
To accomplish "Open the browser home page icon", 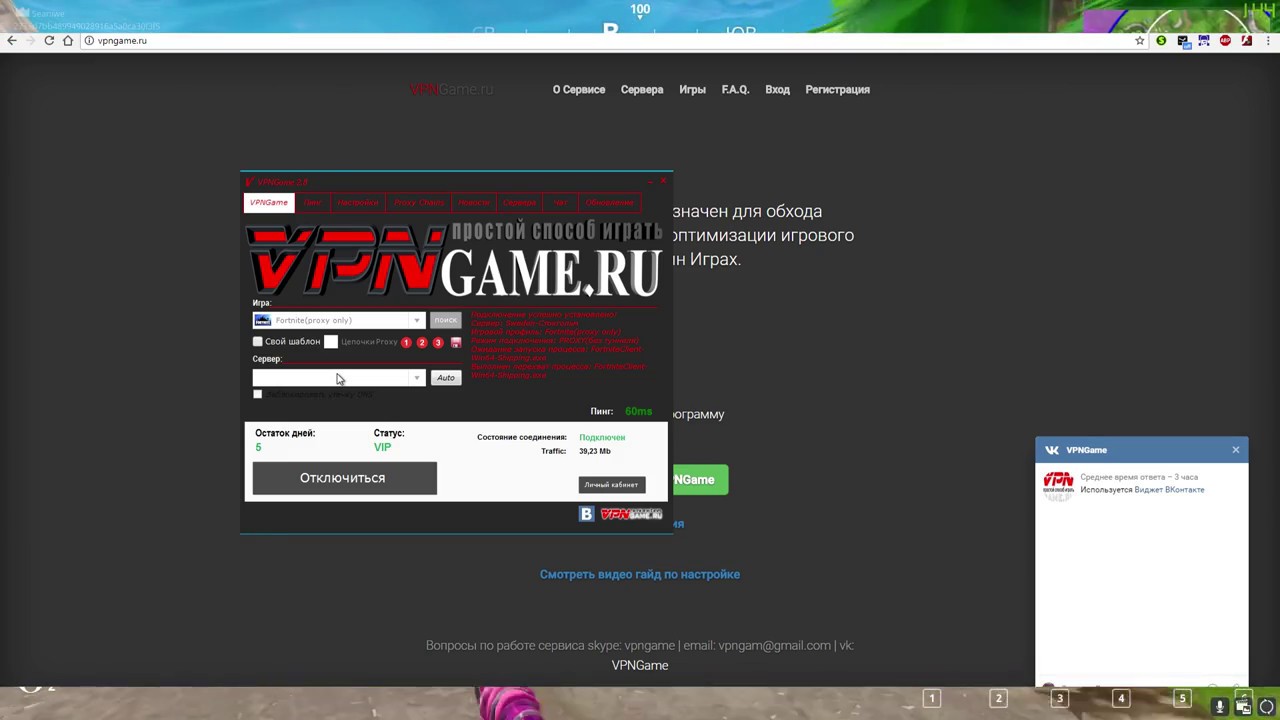I will click(68, 41).
